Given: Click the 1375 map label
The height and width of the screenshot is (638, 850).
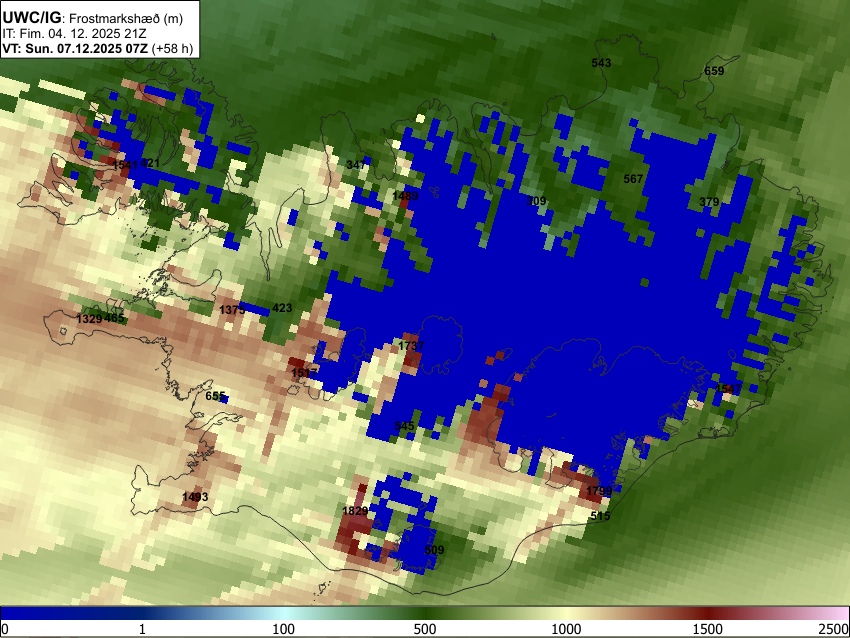Looking at the screenshot, I should click(232, 310).
